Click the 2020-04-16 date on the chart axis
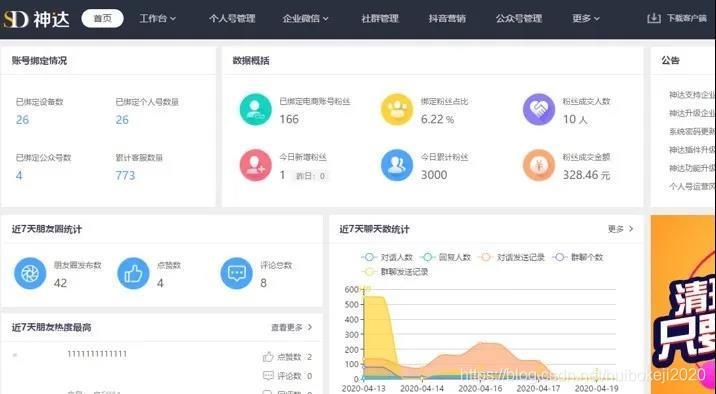The image size is (716, 394). coord(480,389)
